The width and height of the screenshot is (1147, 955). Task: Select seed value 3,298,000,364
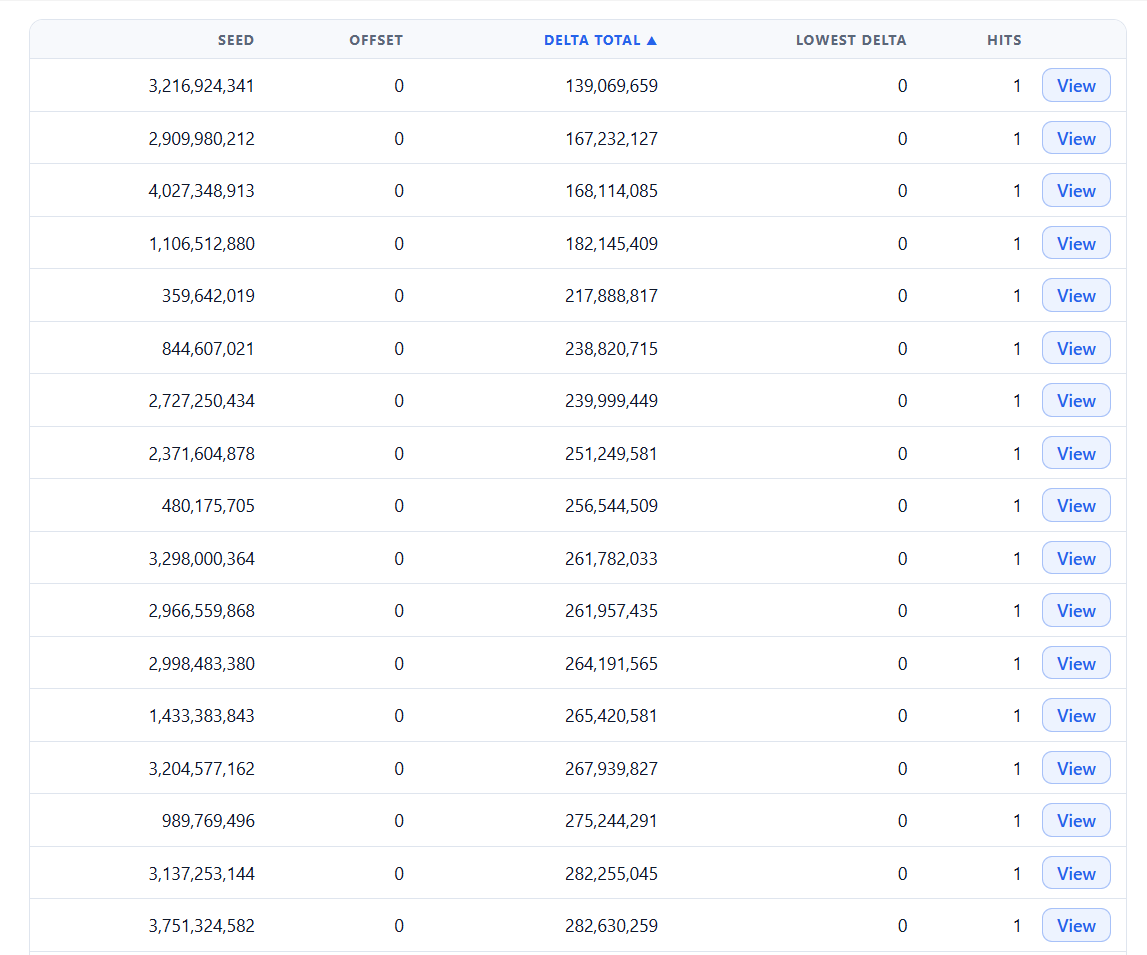pos(201,558)
